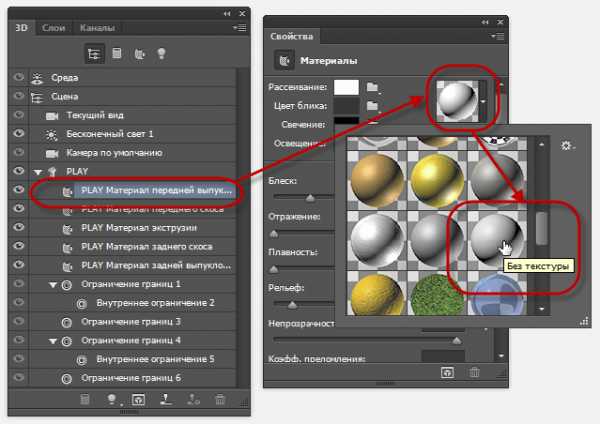Viewport: 600px width, 424px height.
Task: Adjust the Блеск slider handle
Action: click(x=310, y=197)
